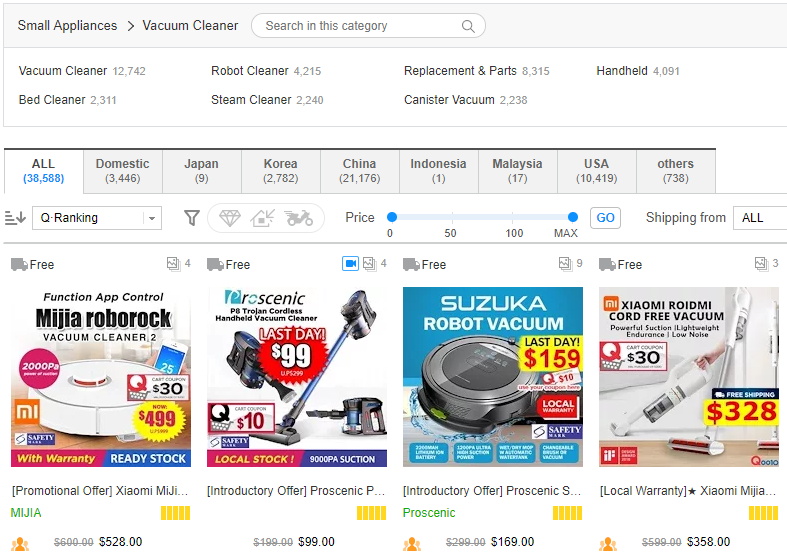Click the sort order icon beside Q-Ranking
This screenshot has height=556, width=787.
[x=15, y=218]
